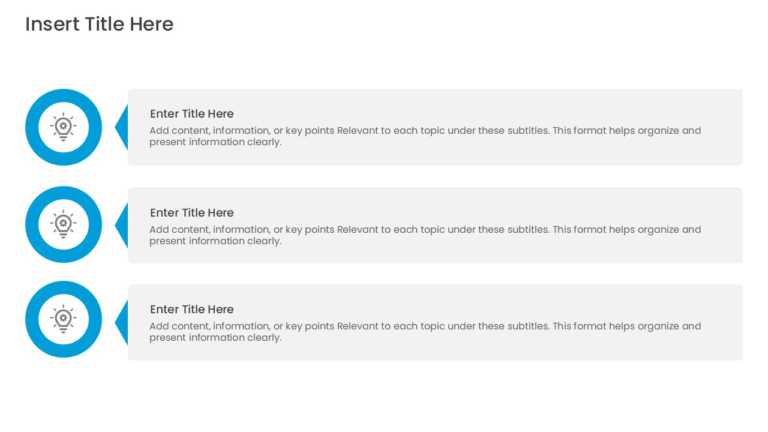Click first "Enter Title Here" subtitle

(x=192, y=114)
